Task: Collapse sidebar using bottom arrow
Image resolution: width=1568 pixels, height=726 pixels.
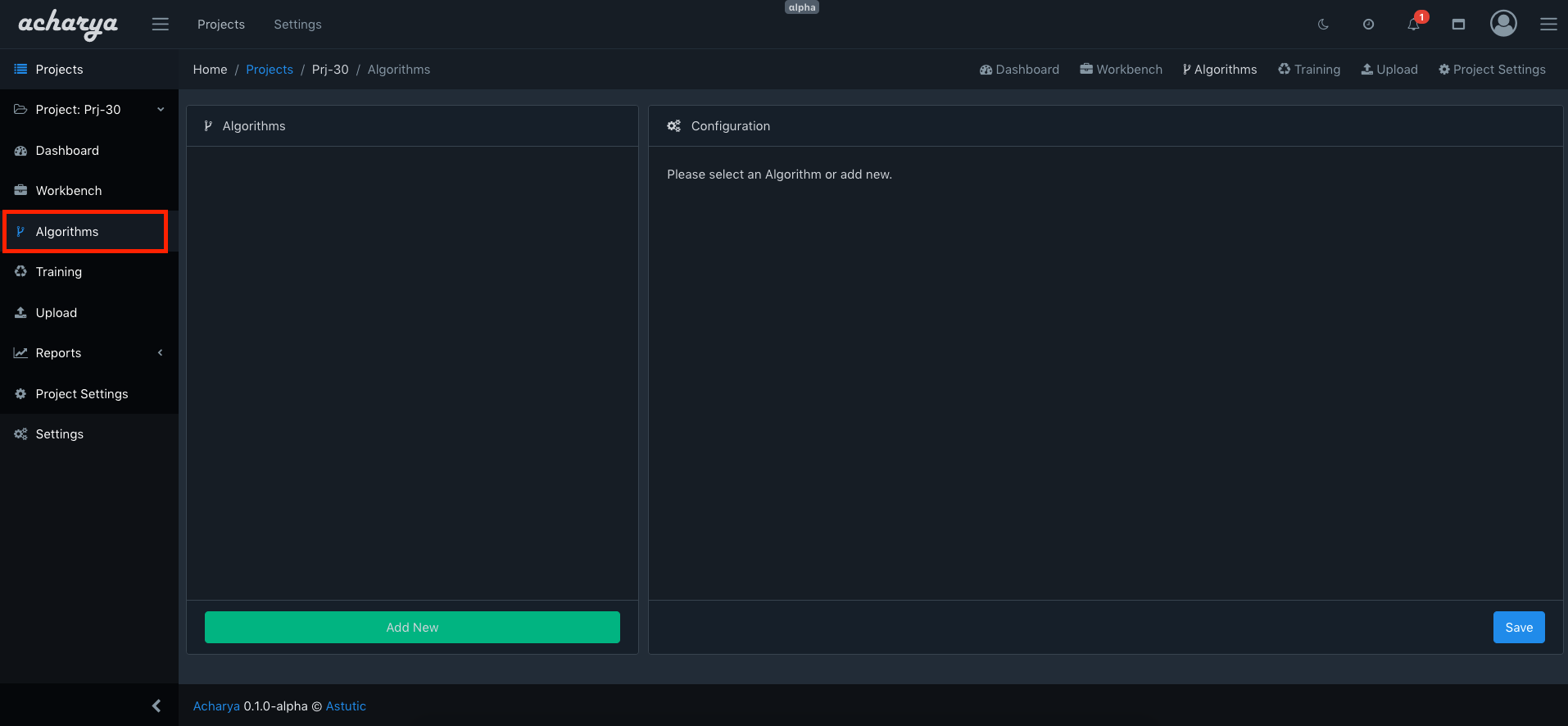Action: [156, 706]
